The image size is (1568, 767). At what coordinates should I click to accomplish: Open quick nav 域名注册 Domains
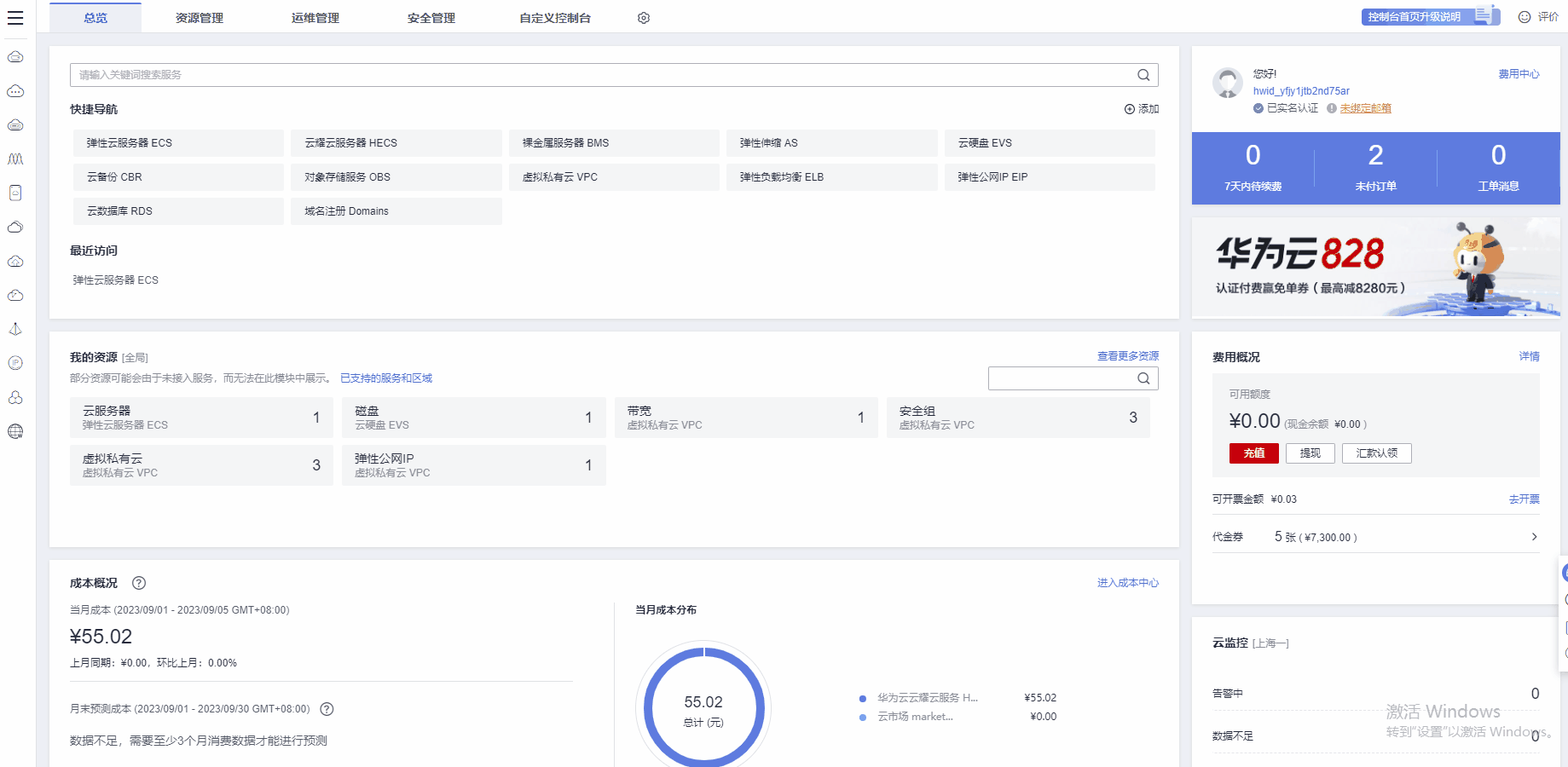click(x=396, y=211)
